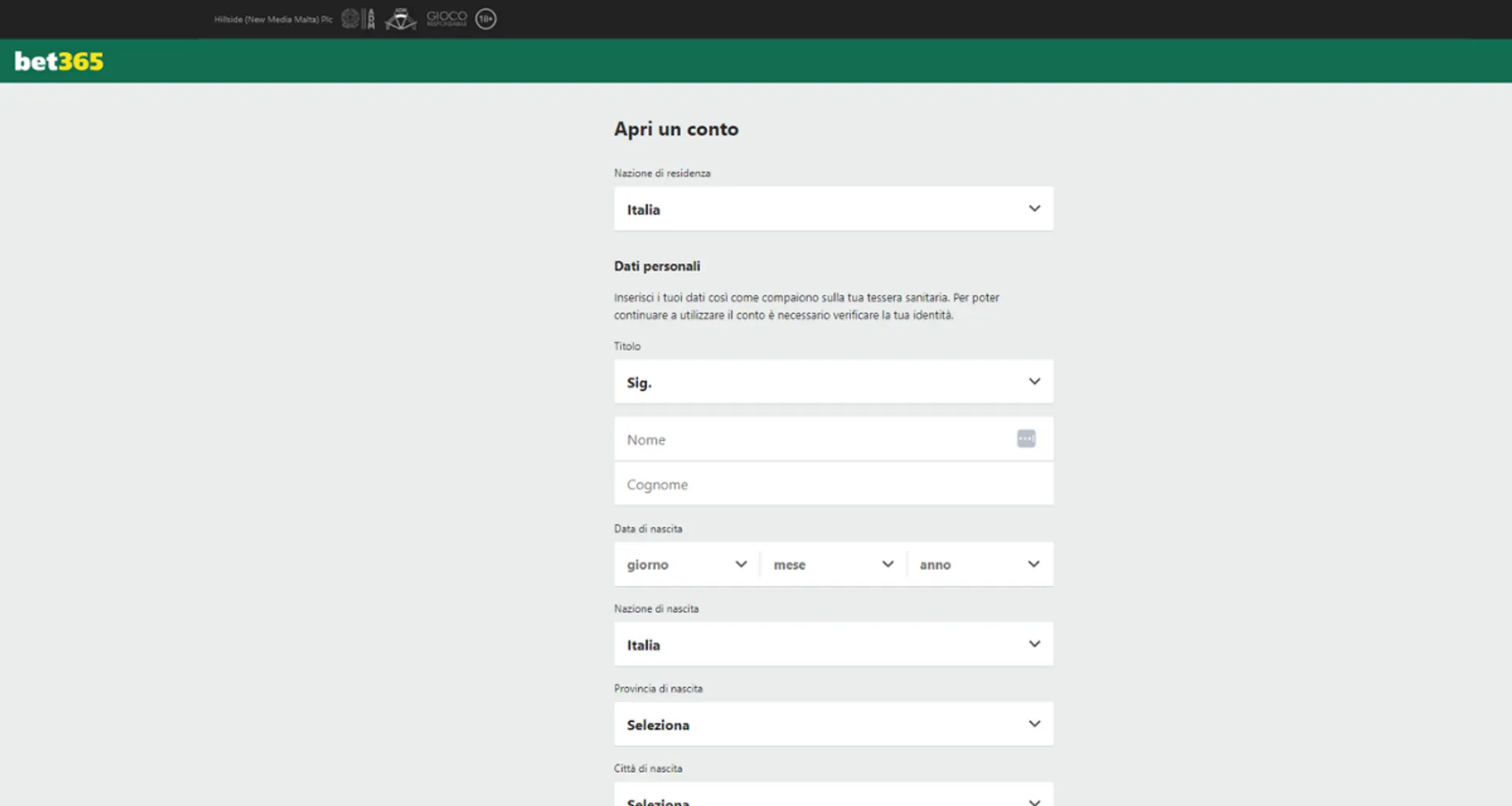Click the Gioco Responsabile logo
Screen dimensions: 1512x806
coord(447,18)
